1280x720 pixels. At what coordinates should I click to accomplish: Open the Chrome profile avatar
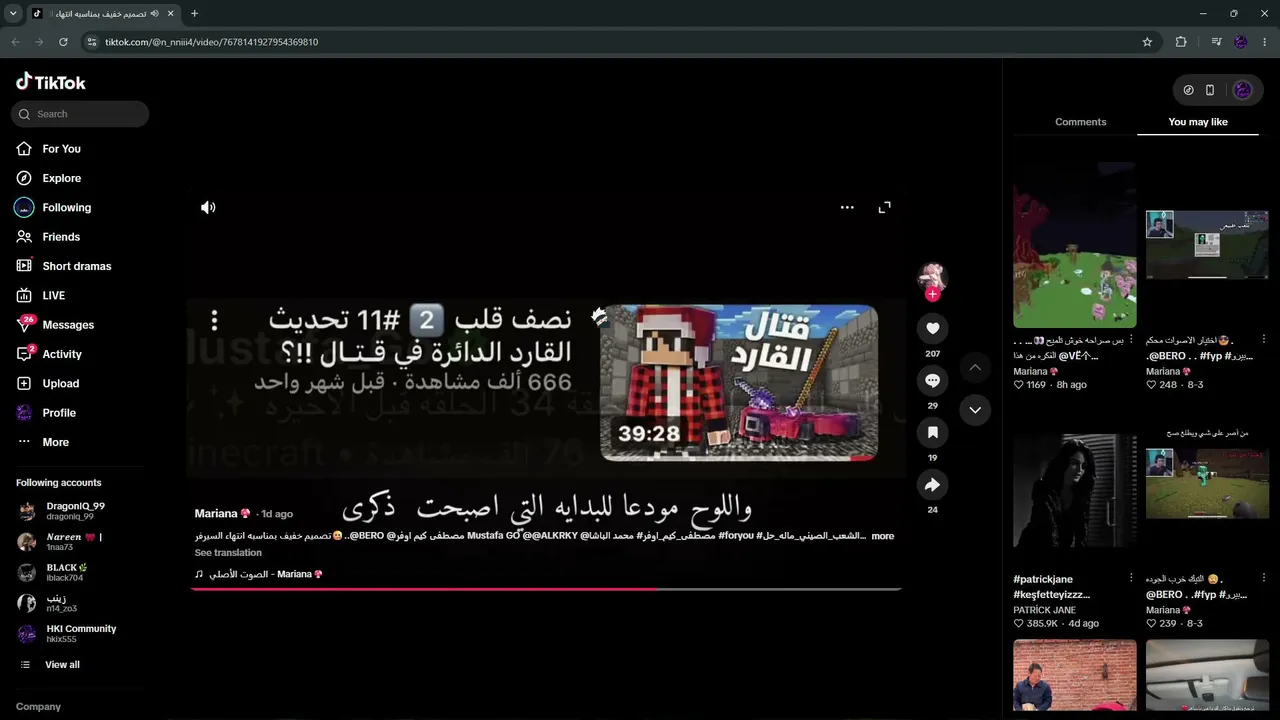(x=1241, y=42)
